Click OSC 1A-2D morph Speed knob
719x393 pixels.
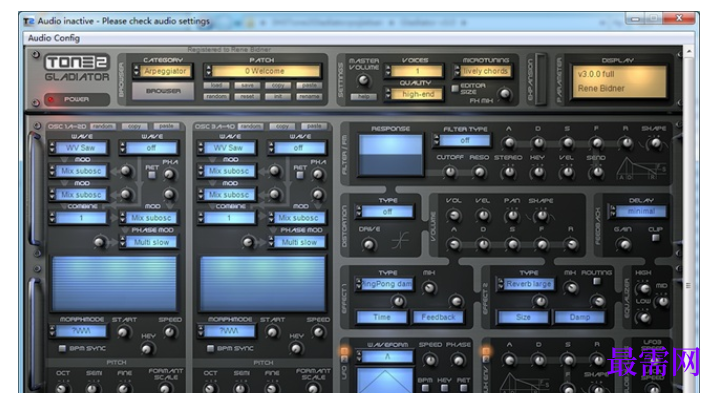170,332
